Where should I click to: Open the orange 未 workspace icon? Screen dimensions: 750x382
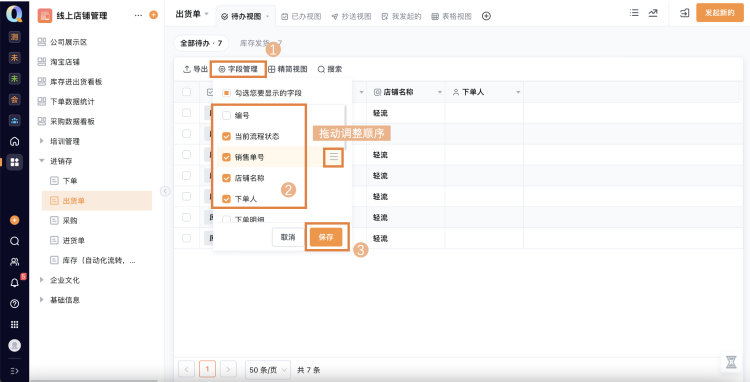[15, 58]
